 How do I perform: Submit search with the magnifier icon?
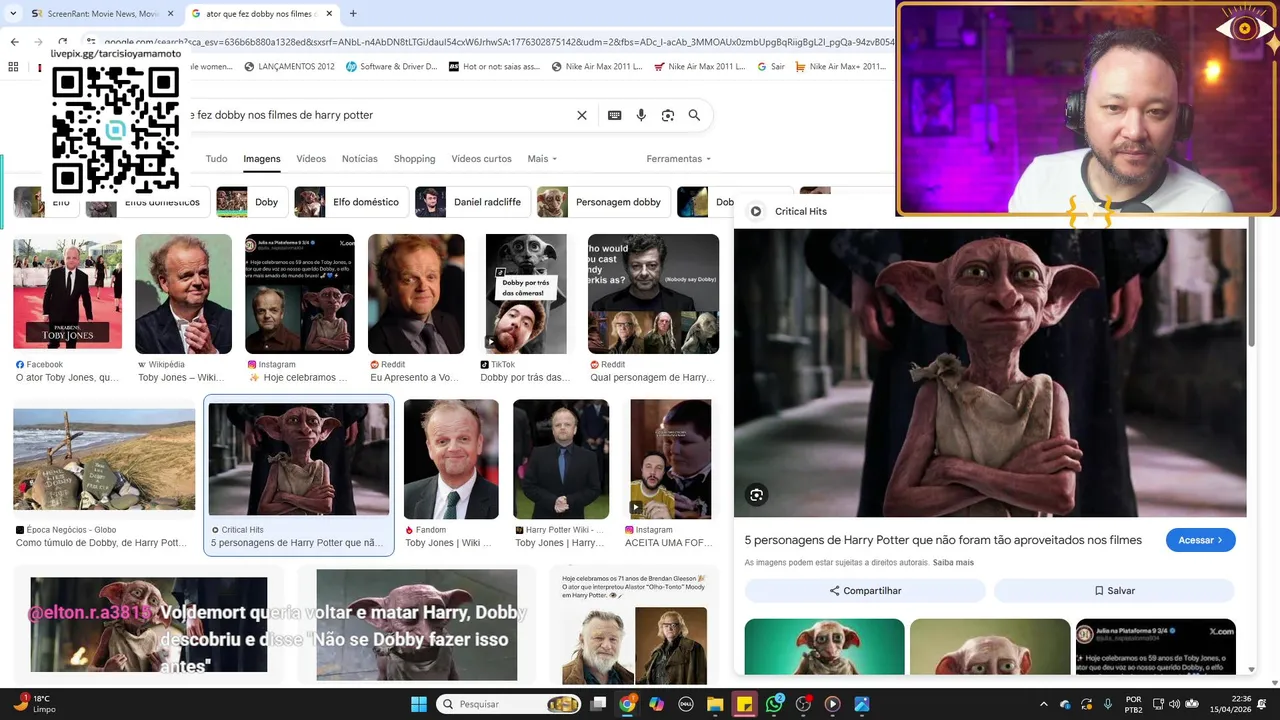point(694,115)
